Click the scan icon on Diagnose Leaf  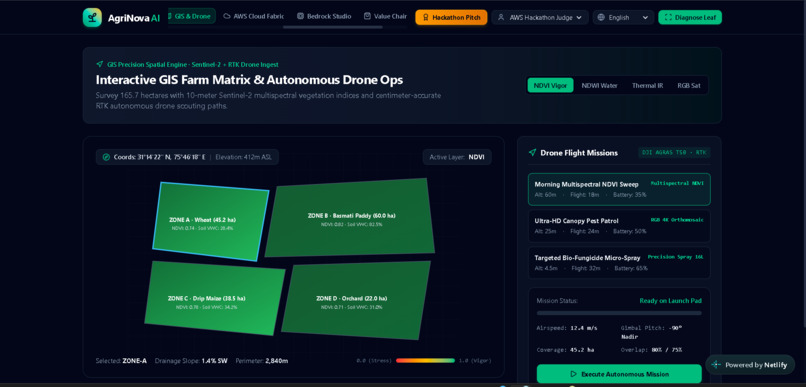tap(668, 17)
